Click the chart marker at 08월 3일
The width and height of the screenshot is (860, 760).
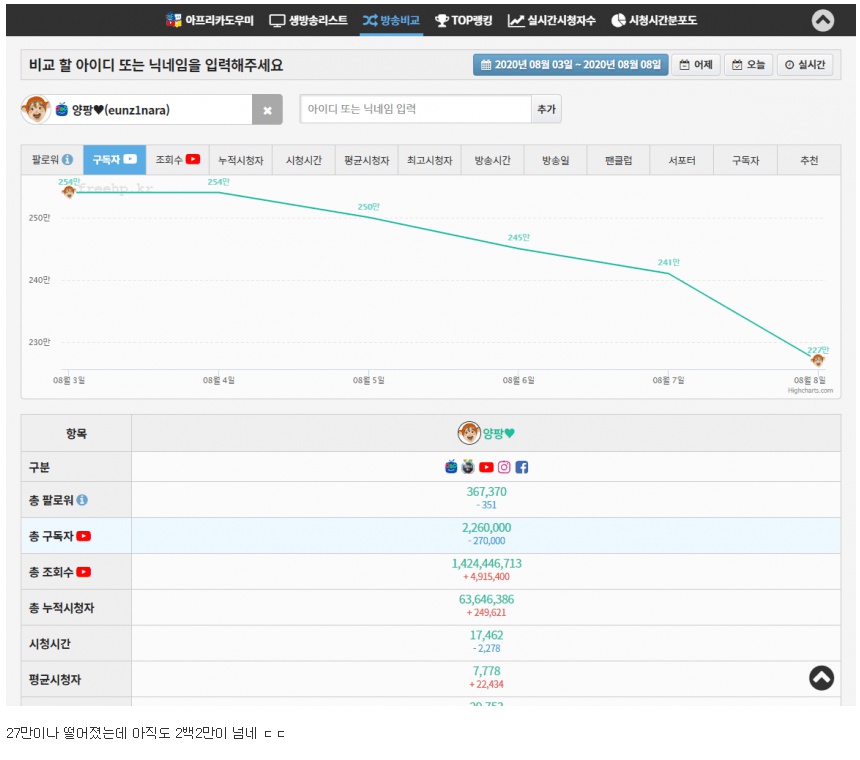69,192
